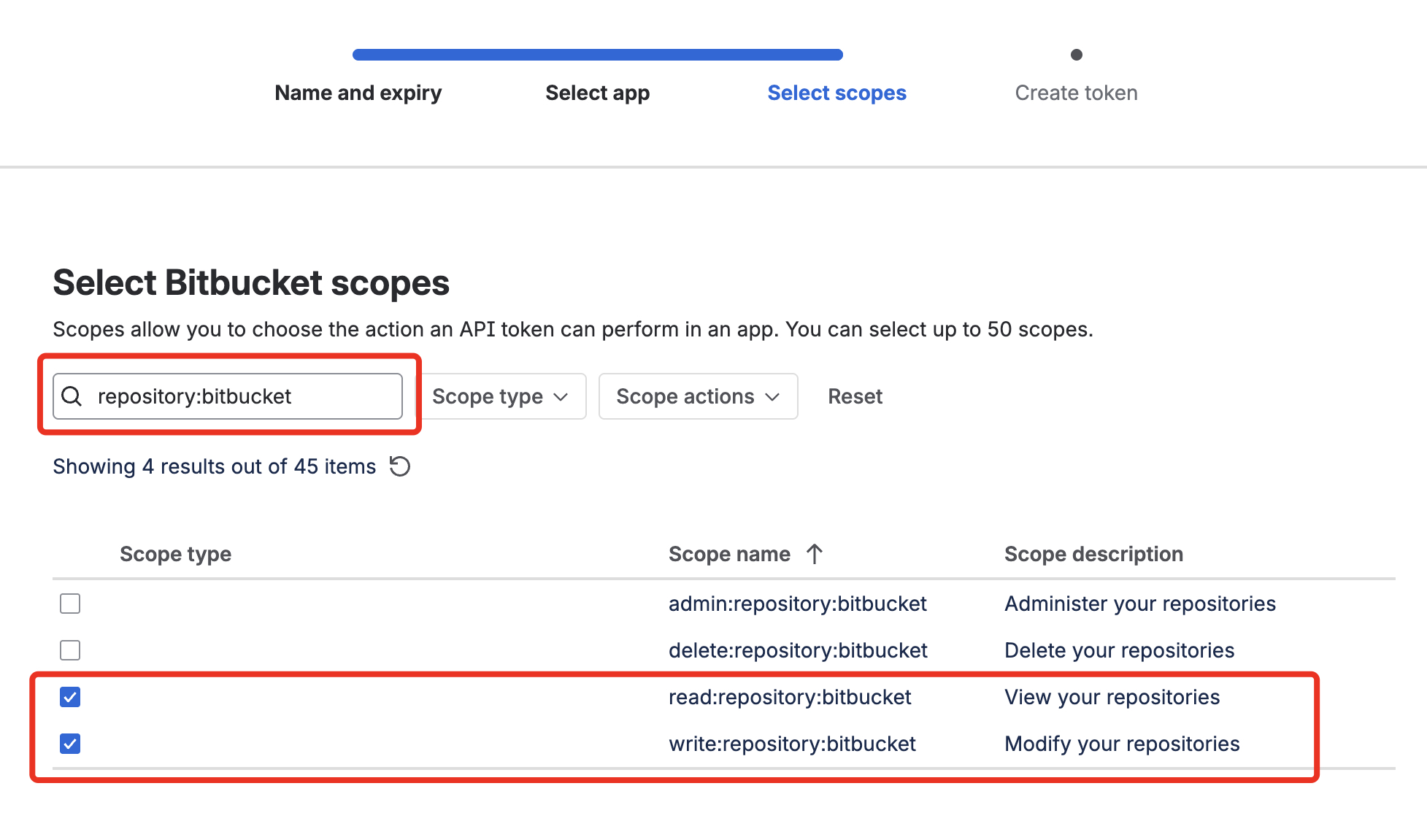
Task: Click the delete:repository:bitbucket scope name
Action: coord(799,650)
